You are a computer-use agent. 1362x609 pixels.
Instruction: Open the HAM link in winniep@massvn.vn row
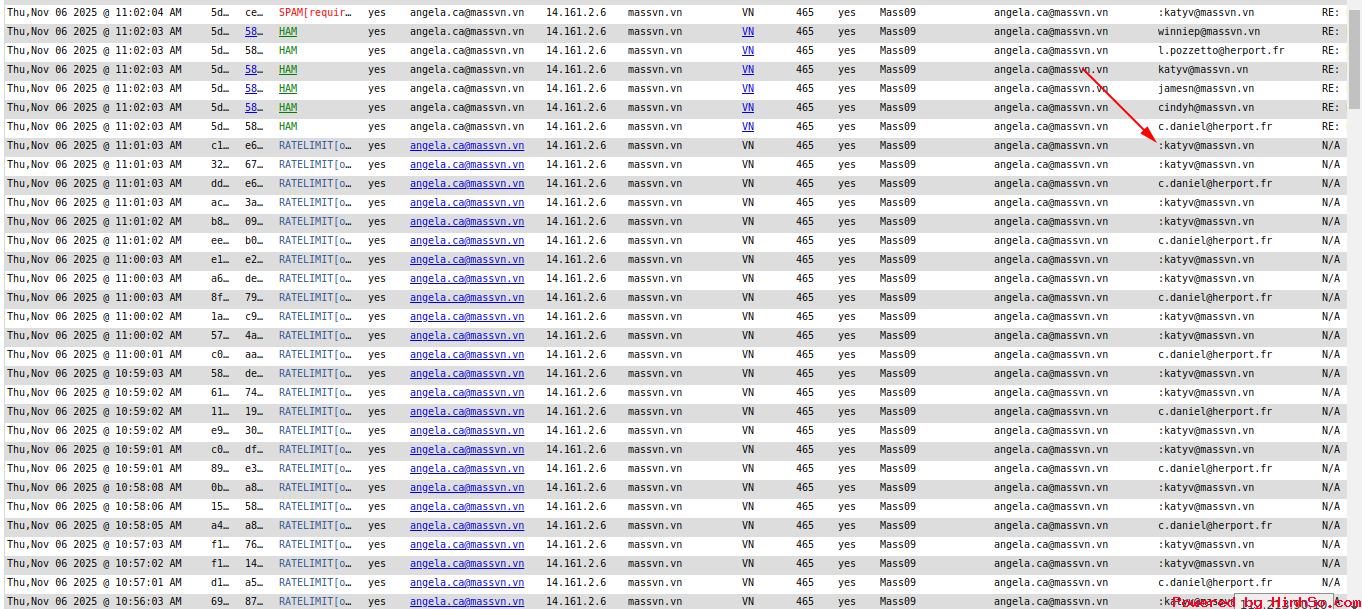click(288, 32)
